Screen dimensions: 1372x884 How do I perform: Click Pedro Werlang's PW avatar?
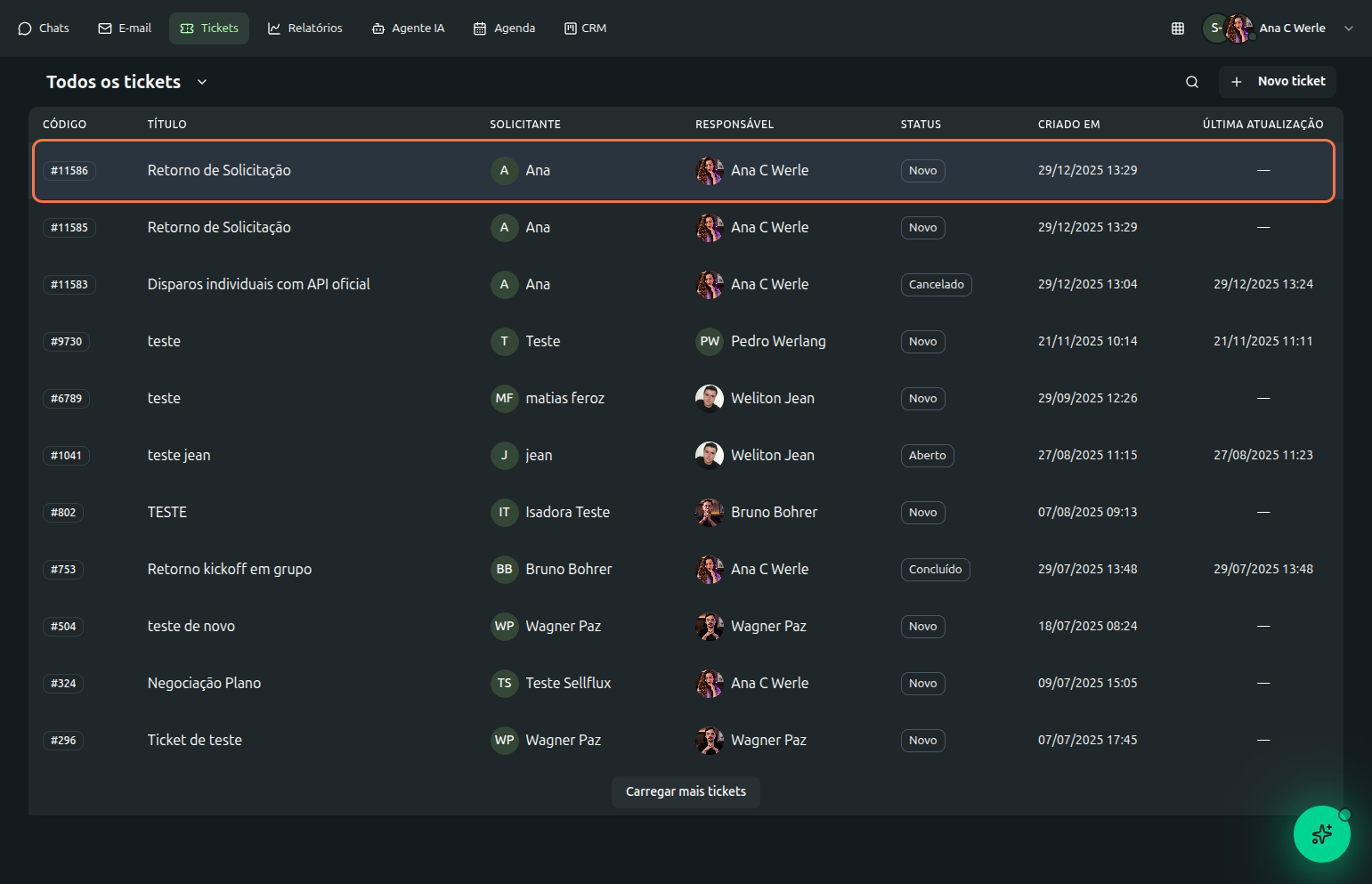point(710,342)
